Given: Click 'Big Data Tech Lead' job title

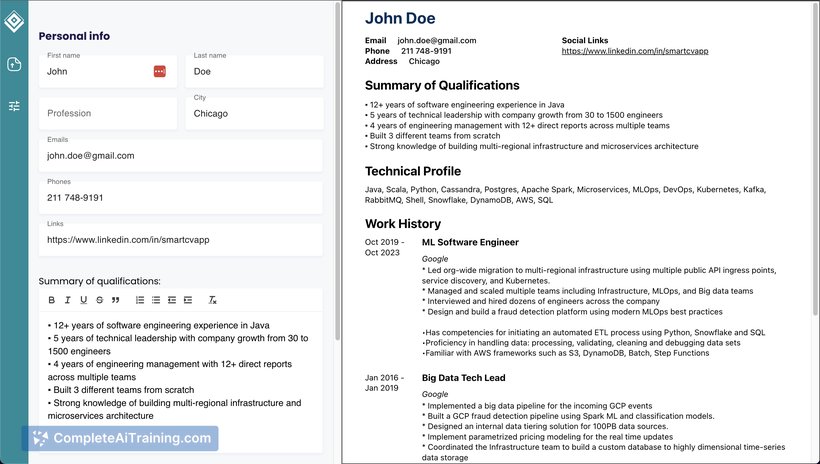Looking at the screenshot, I should (x=463, y=378).
